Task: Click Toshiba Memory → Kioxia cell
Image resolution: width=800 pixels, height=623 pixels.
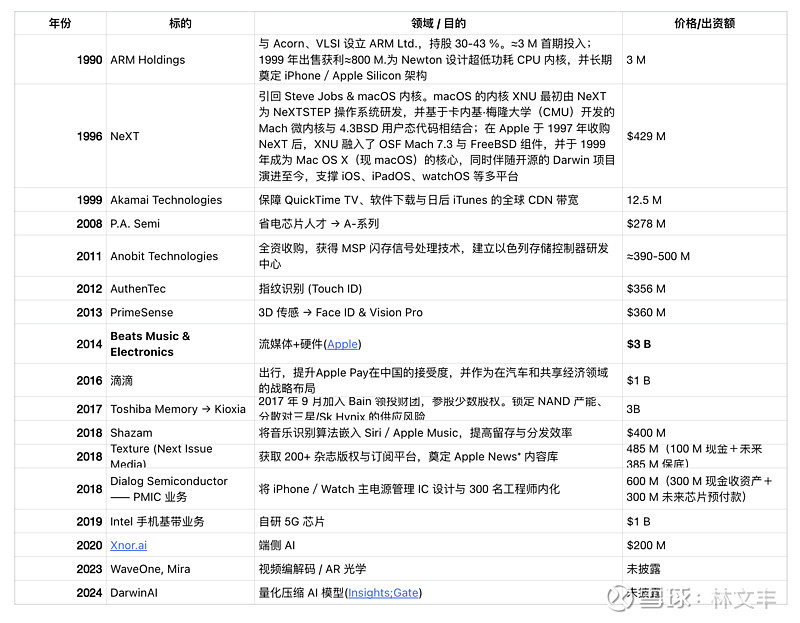Action: 180,409
